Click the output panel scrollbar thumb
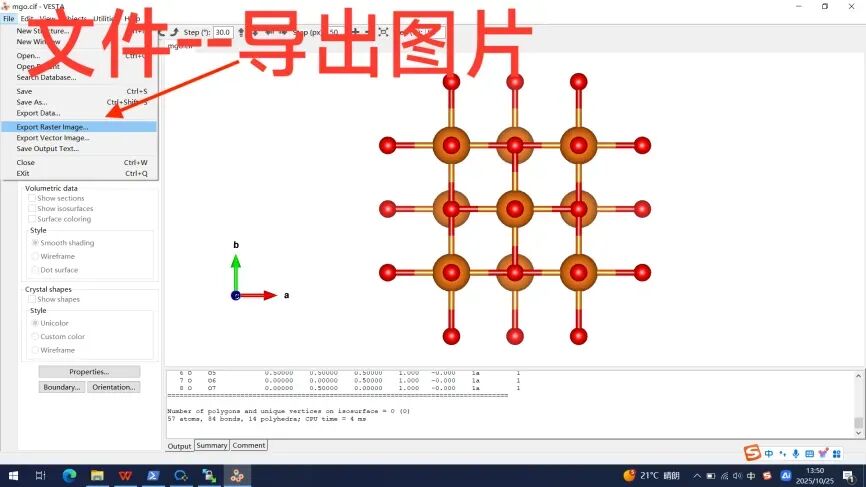 click(x=858, y=422)
